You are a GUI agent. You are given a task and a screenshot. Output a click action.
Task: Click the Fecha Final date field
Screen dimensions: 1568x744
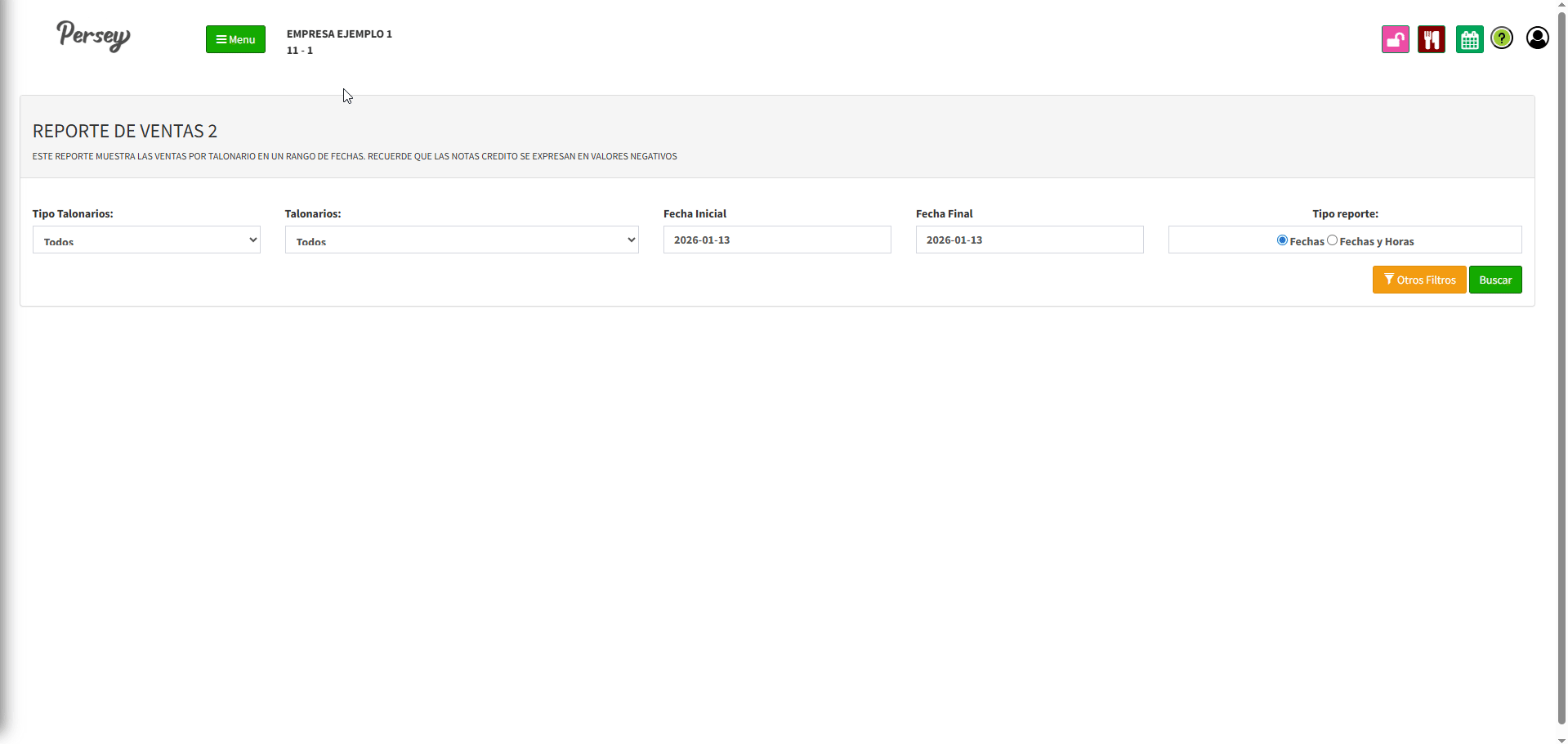coord(1029,240)
